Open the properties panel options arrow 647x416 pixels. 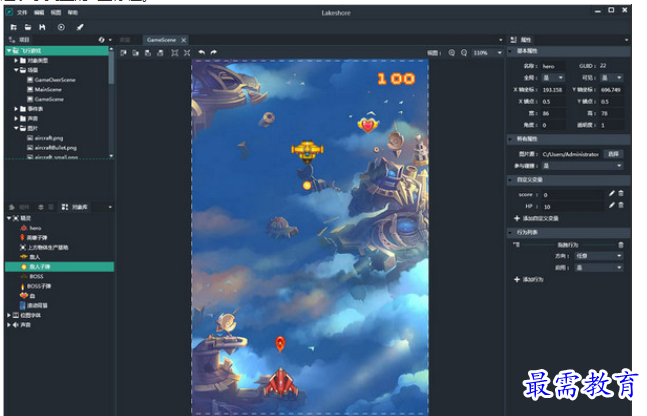(x=626, y=40)
